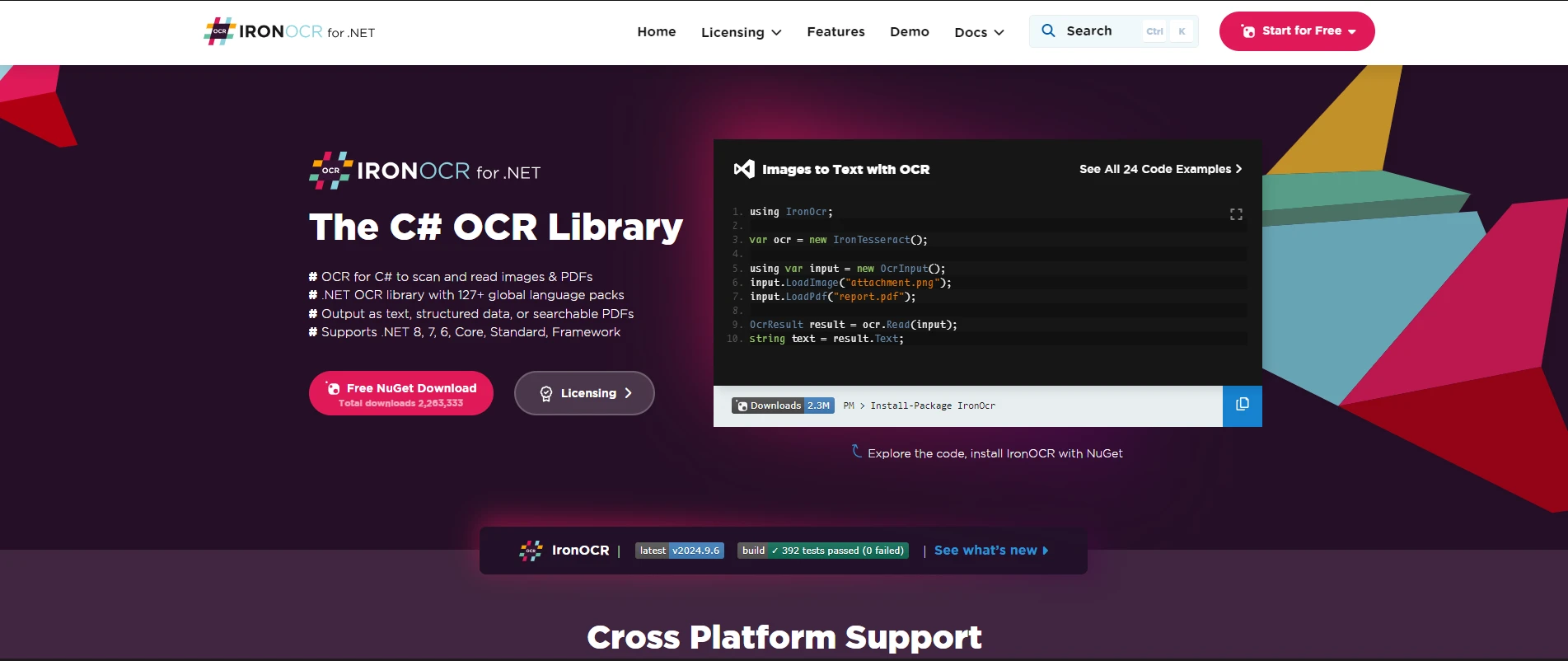
Task: Open the Licensing dropdown in the navigation bar
Action: point(741,32)
